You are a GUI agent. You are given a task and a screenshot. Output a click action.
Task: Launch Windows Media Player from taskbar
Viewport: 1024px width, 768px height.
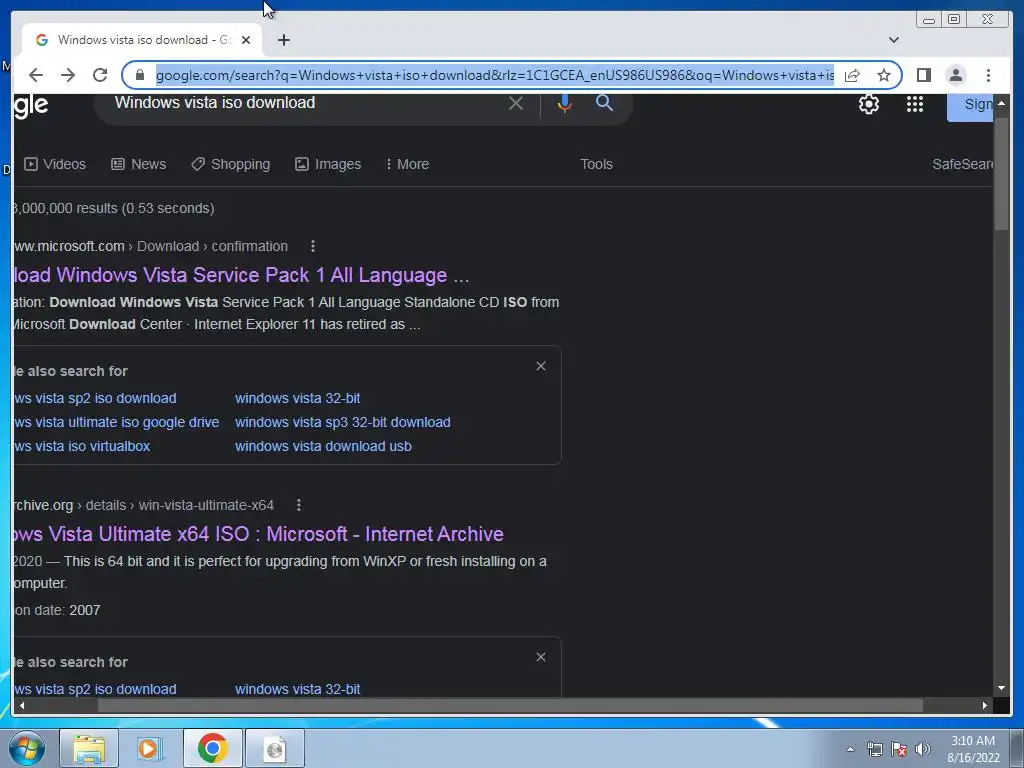coord(150,749)
